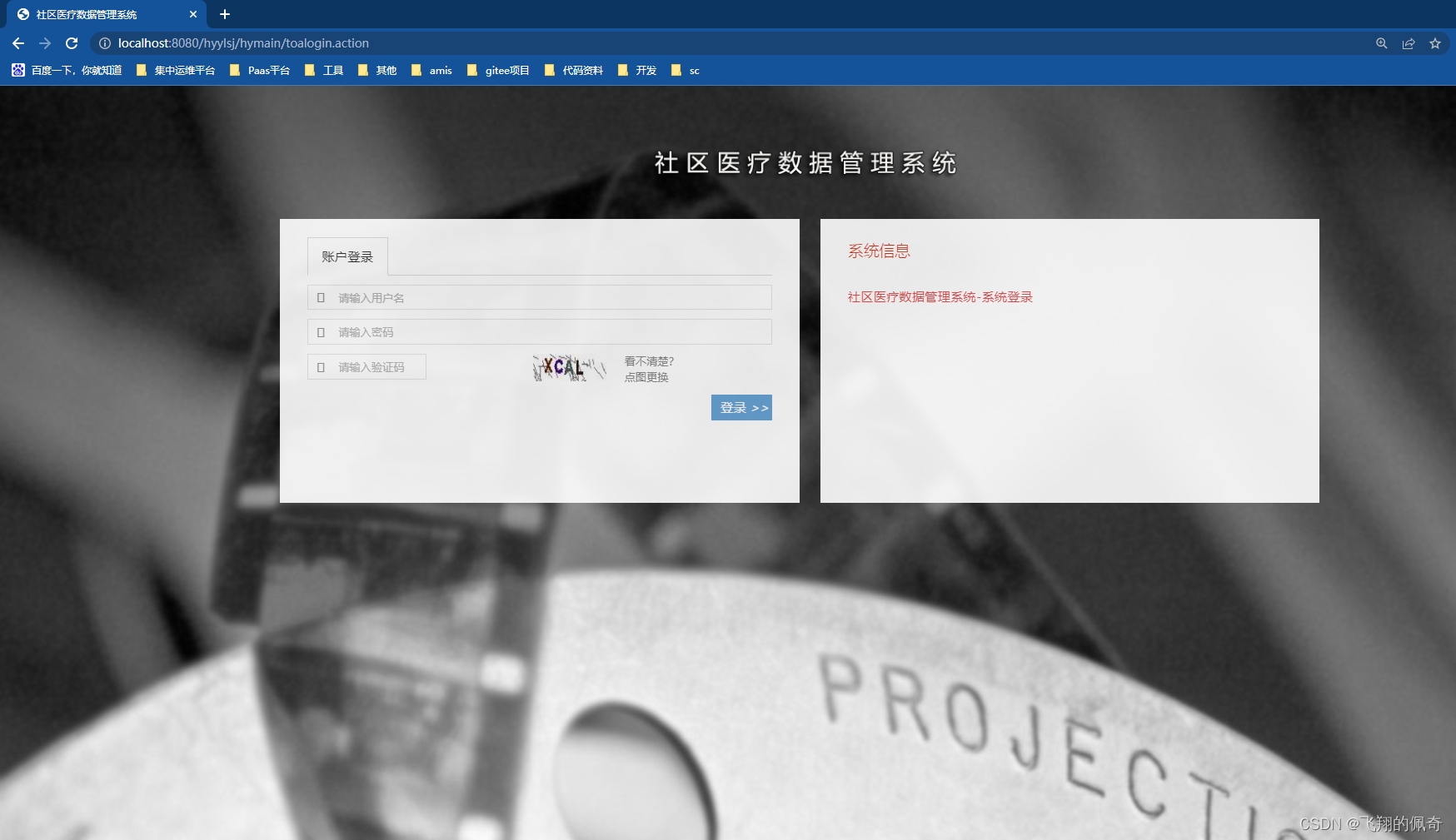The width and height of the screenshot is (1456, 840).
Task: Open sc bookmark folder
Action: point(686,71)
